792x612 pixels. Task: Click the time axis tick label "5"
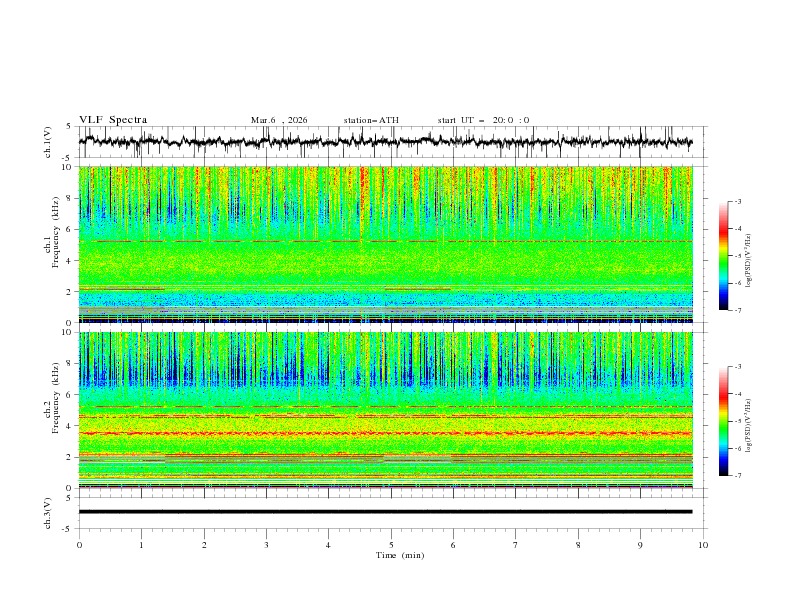click(391, 545)
